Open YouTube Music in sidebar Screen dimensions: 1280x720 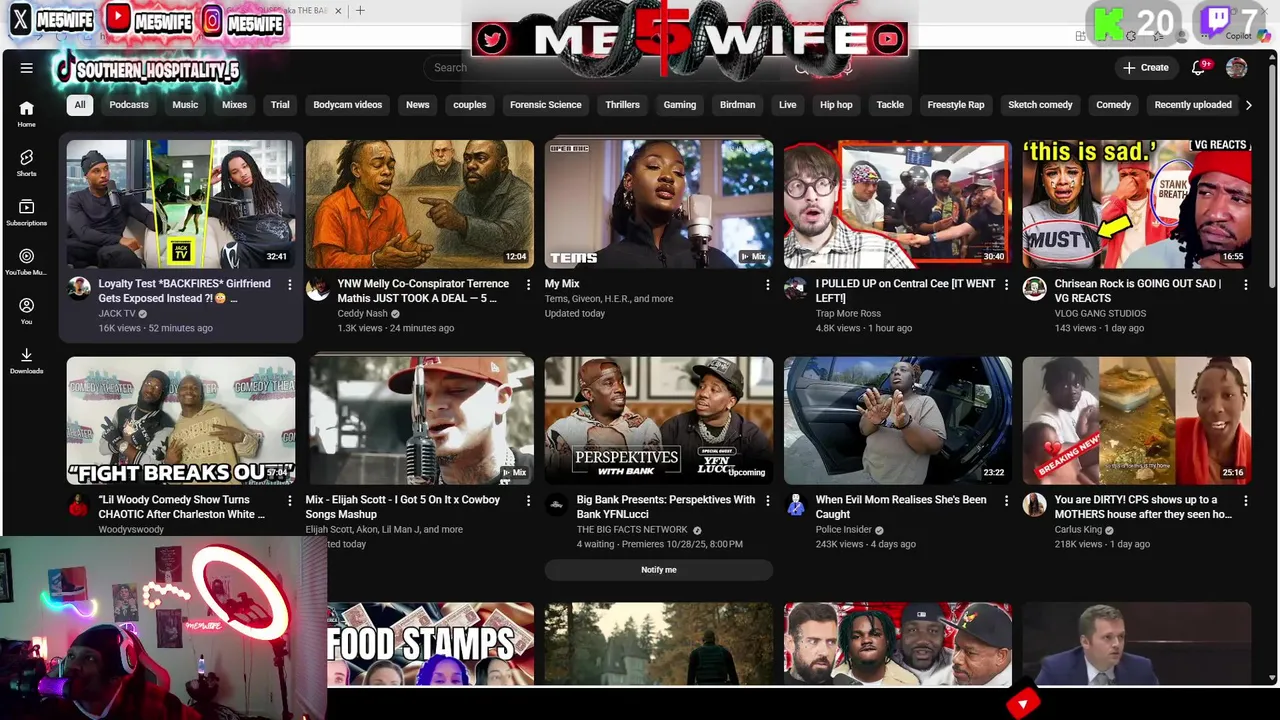[26, 262]
